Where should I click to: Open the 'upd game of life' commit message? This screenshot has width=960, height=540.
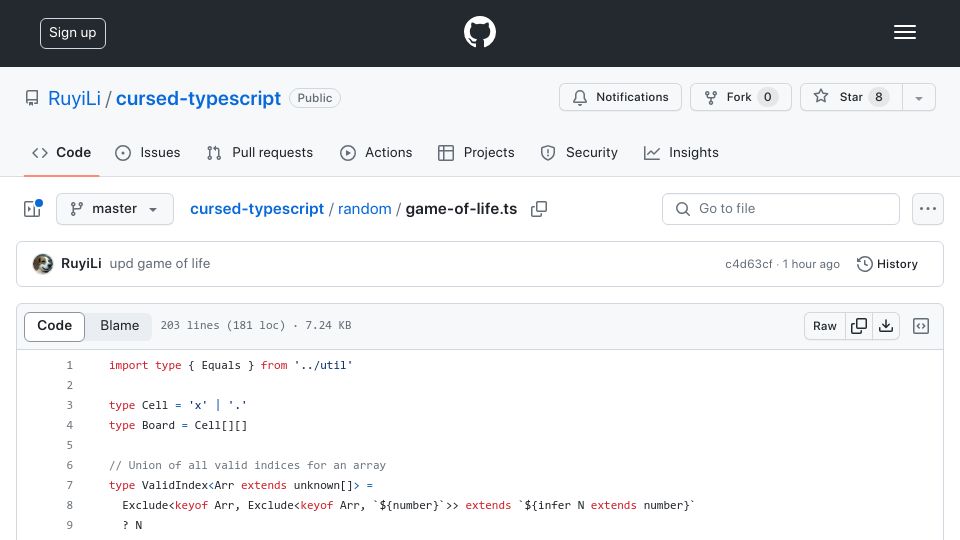(x=160, y=263)
